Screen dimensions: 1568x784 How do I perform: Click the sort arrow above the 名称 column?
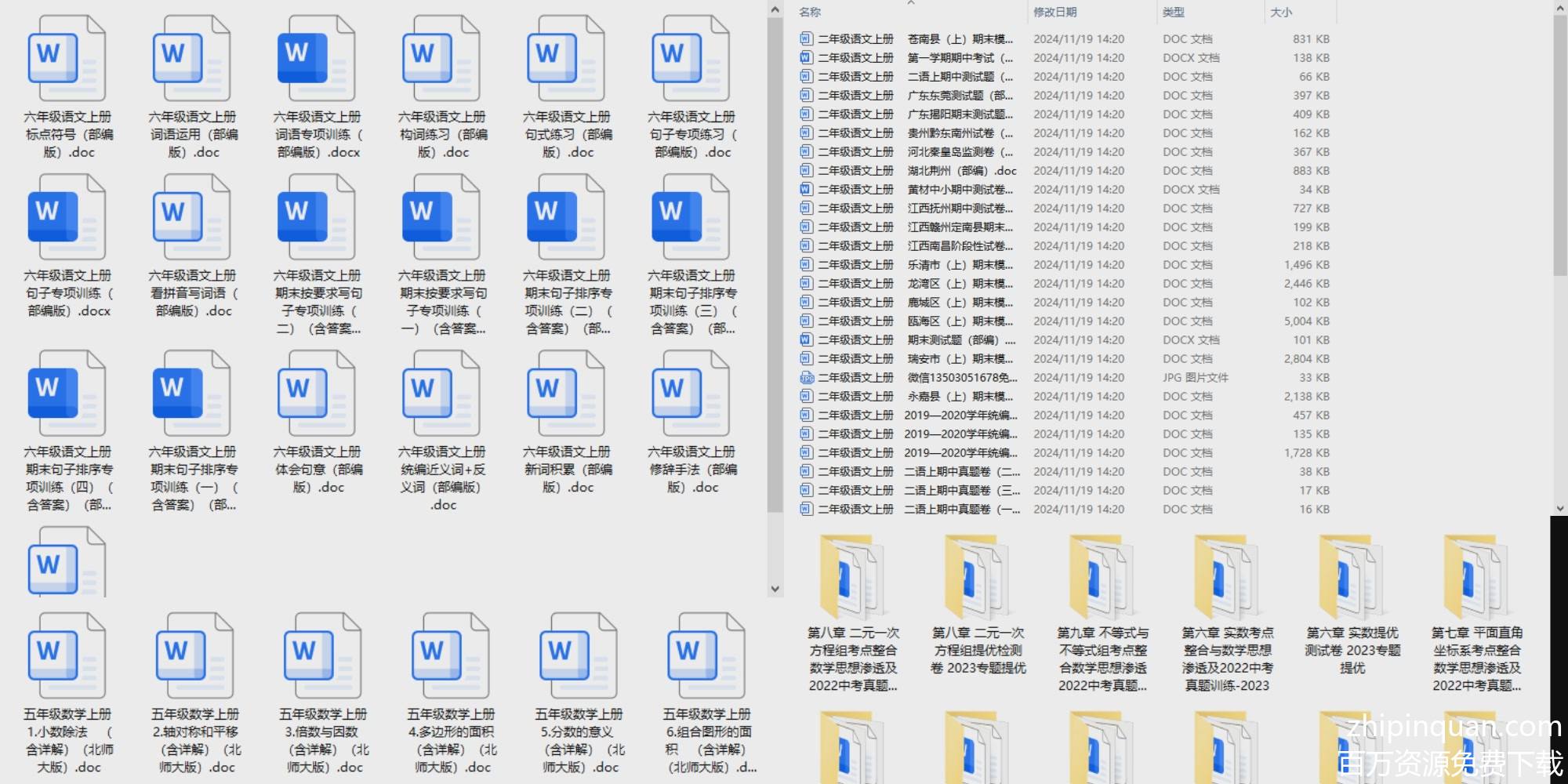click(x=910, y=3)
